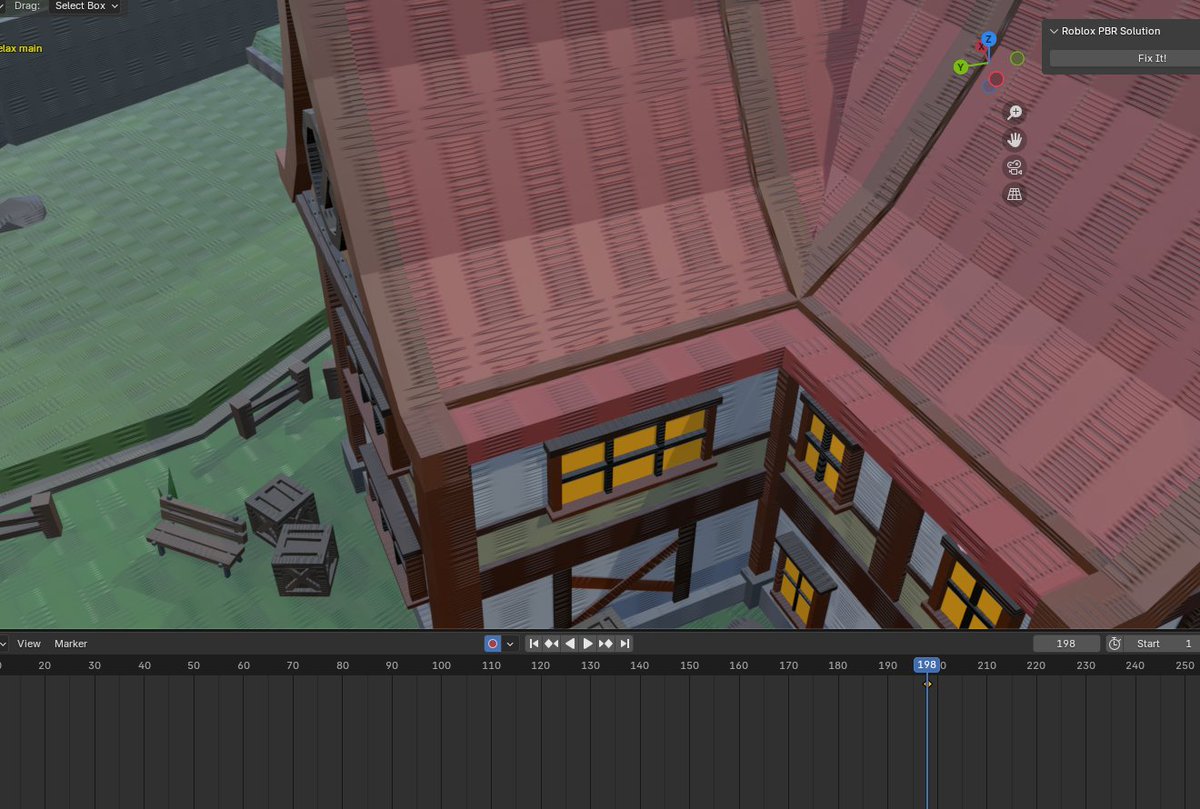Click the blue 198 playhead marker
This screenshot has width=1200, height=809.
pos(927,665)
